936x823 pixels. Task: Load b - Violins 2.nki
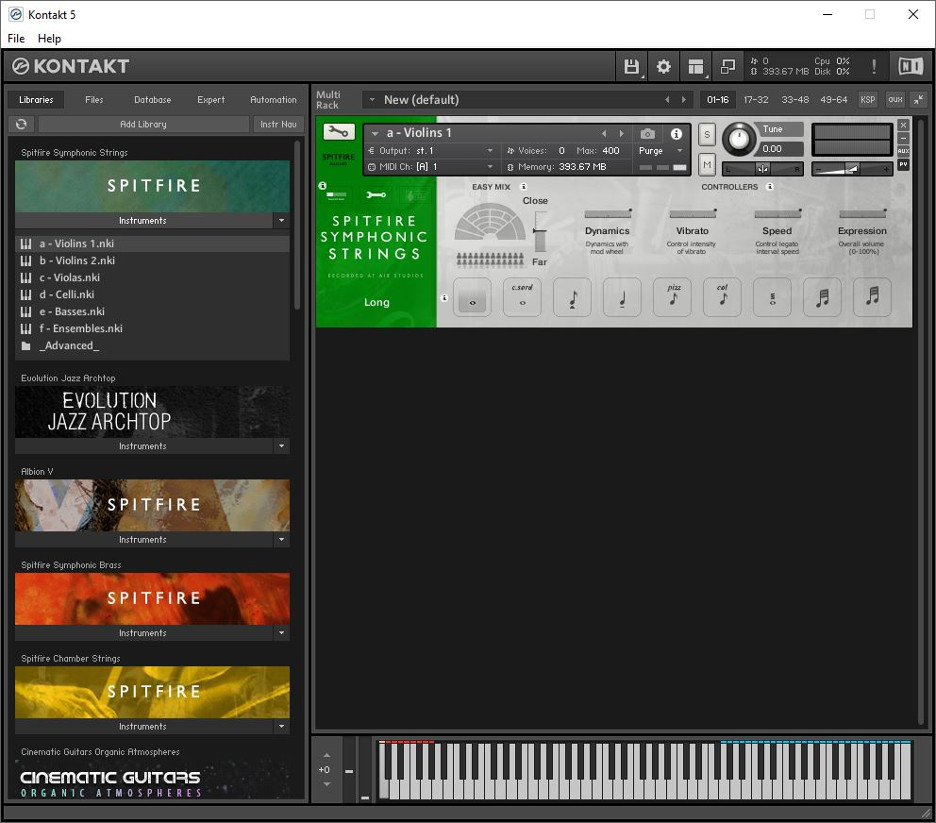[152, 260]
